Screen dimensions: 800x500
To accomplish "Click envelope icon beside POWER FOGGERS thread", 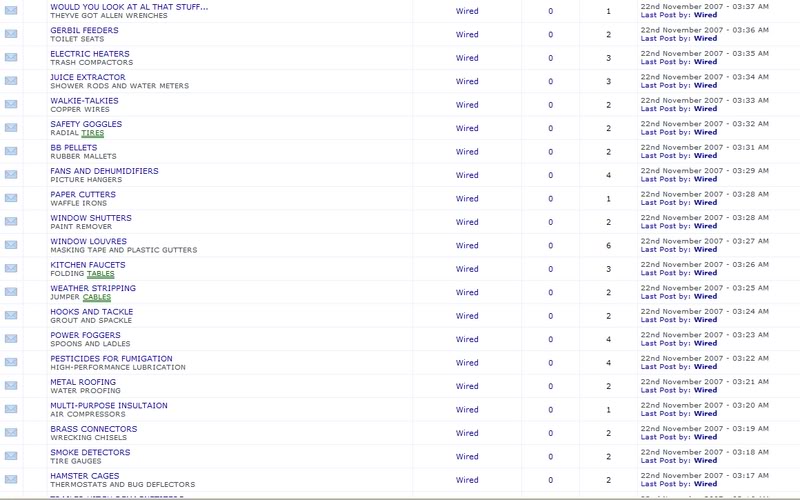I will [11, 339].
